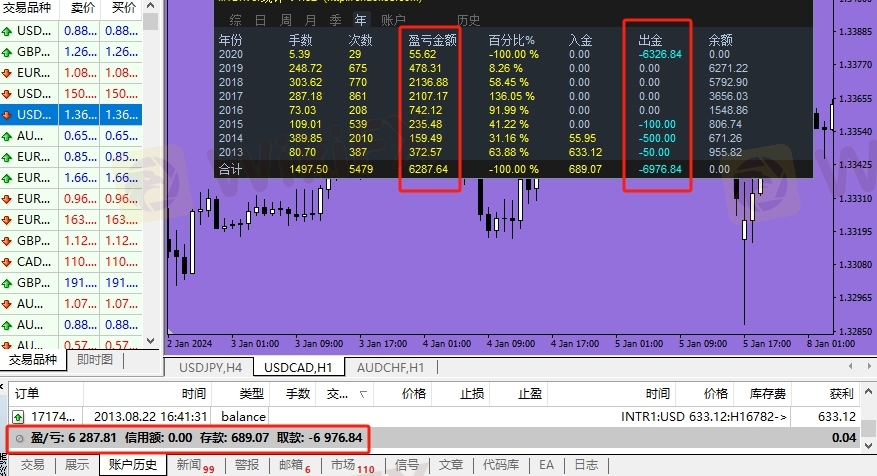Click the up arrow icon beside EUR 0.85 row
The height and width of the screenshot is (476, 877).
[7, 157]
